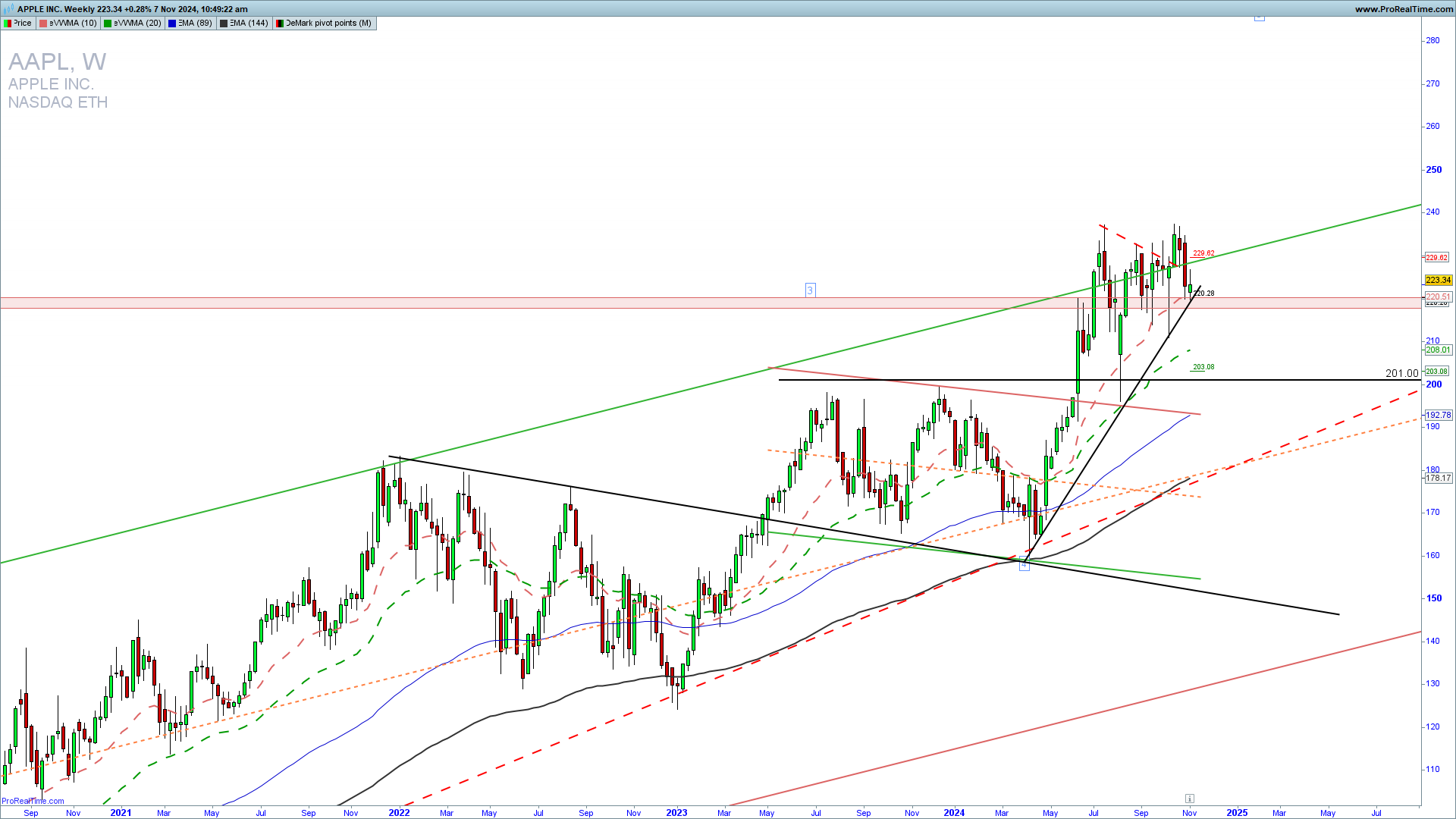Click the 170 price scale label

click(x=1432, y=513)
